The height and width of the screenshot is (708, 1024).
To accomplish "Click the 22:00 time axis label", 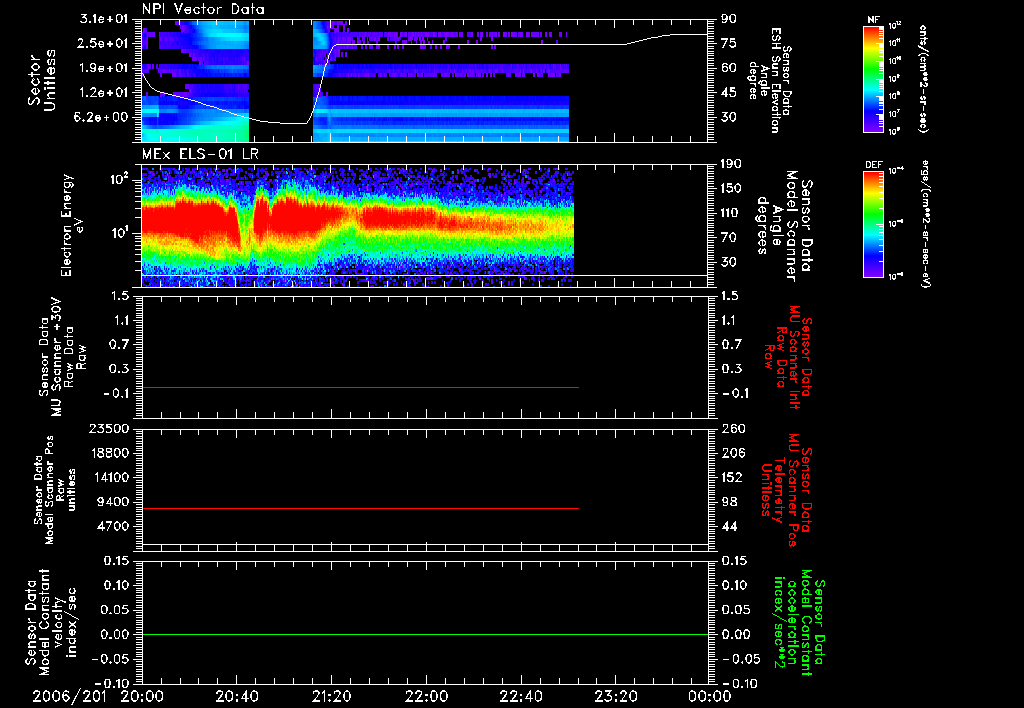I will pyautogui.click(x=426, y=696).
